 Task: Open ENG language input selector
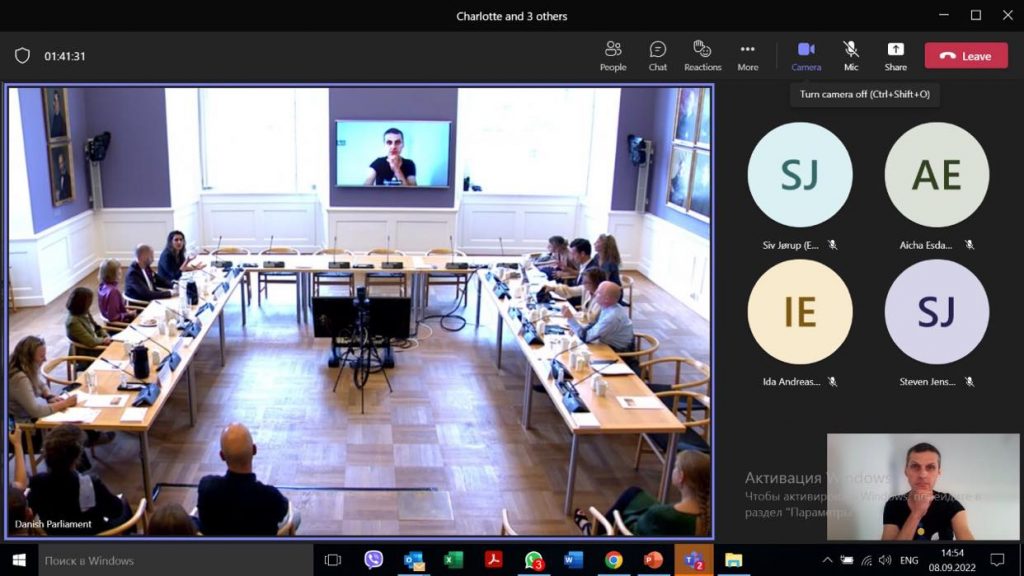(909, 560)
